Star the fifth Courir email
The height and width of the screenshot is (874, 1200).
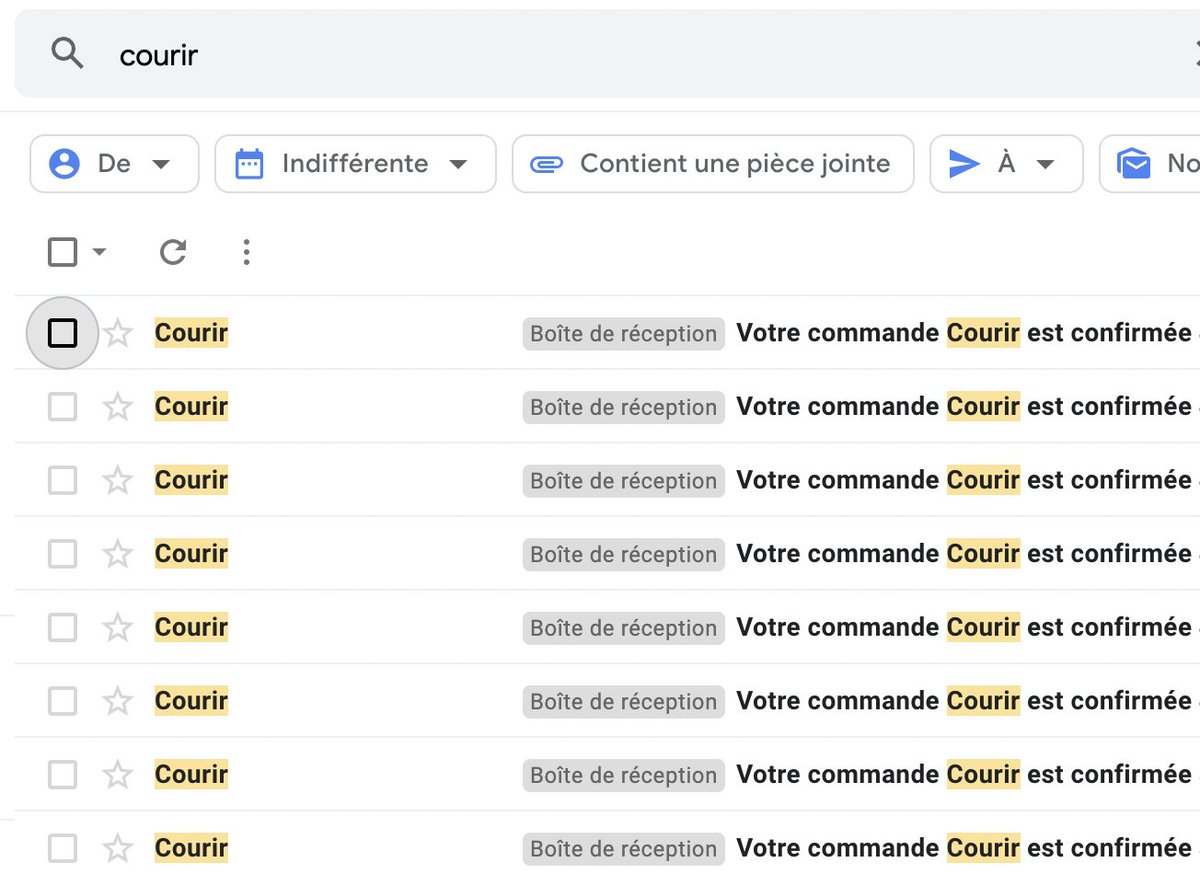(118, 628)
